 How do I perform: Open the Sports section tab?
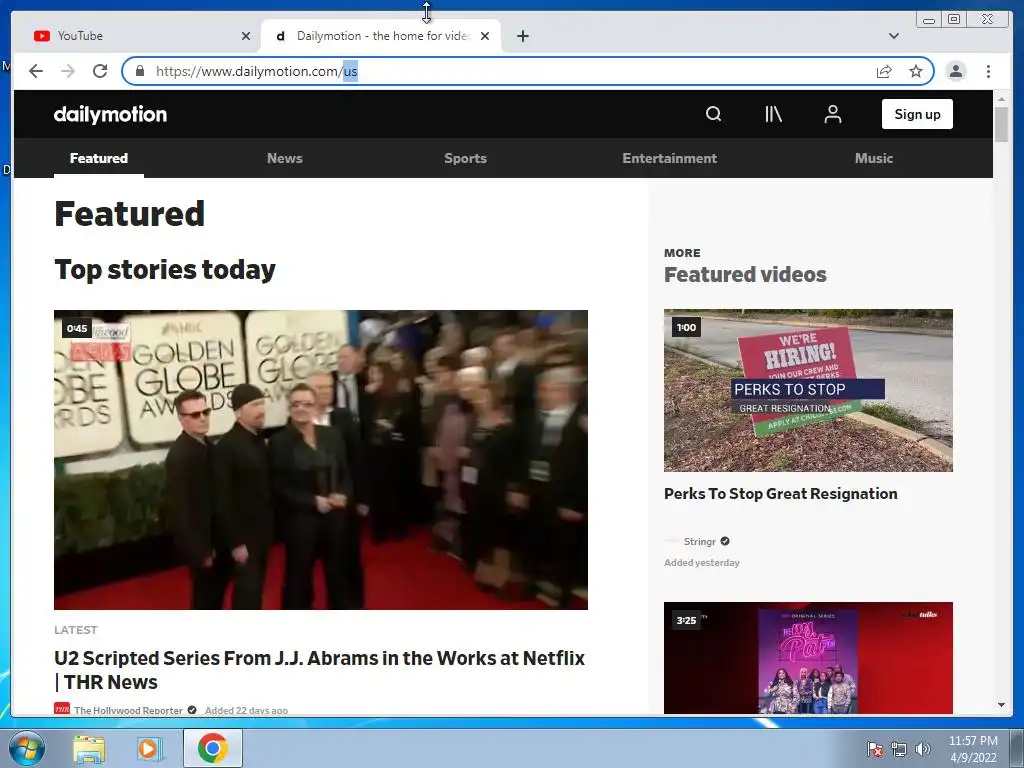466,158
